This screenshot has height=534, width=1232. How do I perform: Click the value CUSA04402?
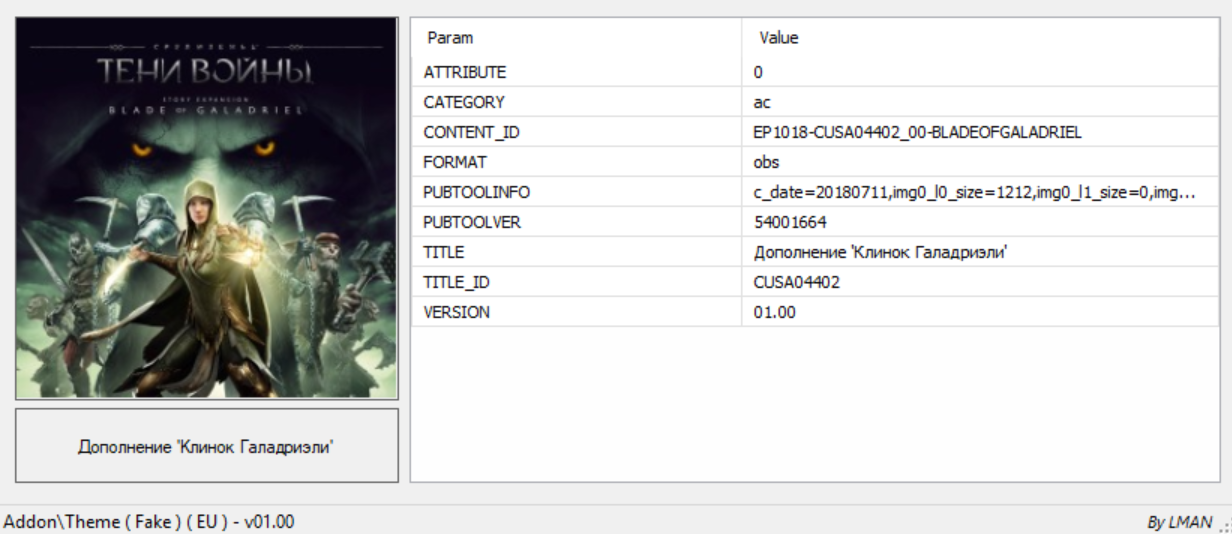click(980, 282)
